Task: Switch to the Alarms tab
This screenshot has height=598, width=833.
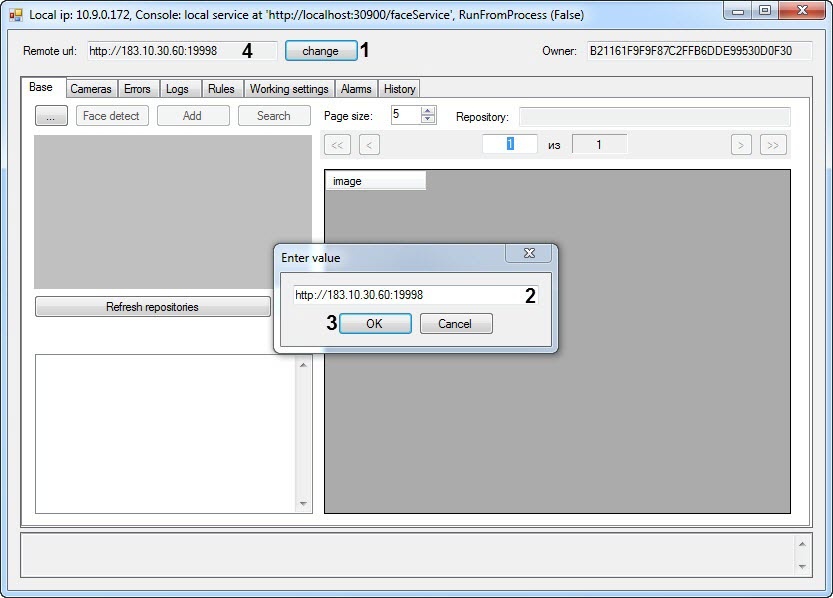Action: (x=355, y=89)
